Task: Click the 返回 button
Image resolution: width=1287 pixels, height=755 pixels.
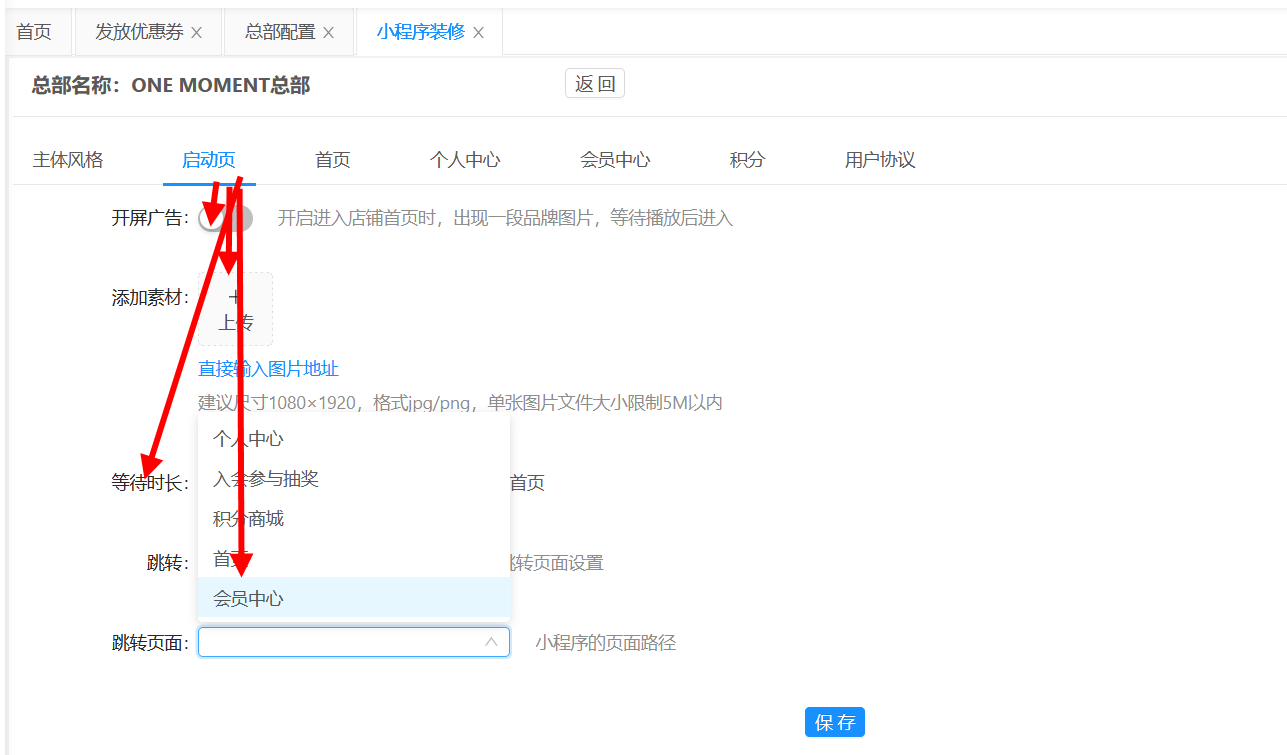Action: point(595,84)
